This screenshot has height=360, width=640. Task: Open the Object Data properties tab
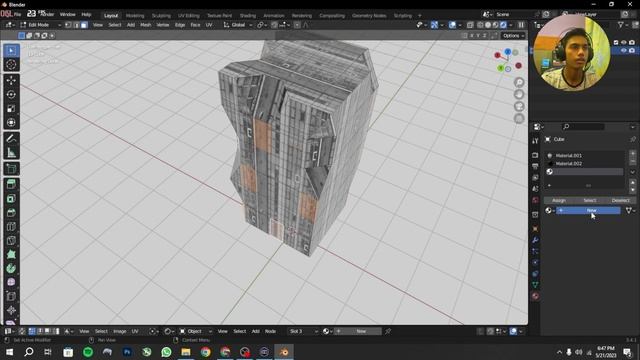(535, 285)
